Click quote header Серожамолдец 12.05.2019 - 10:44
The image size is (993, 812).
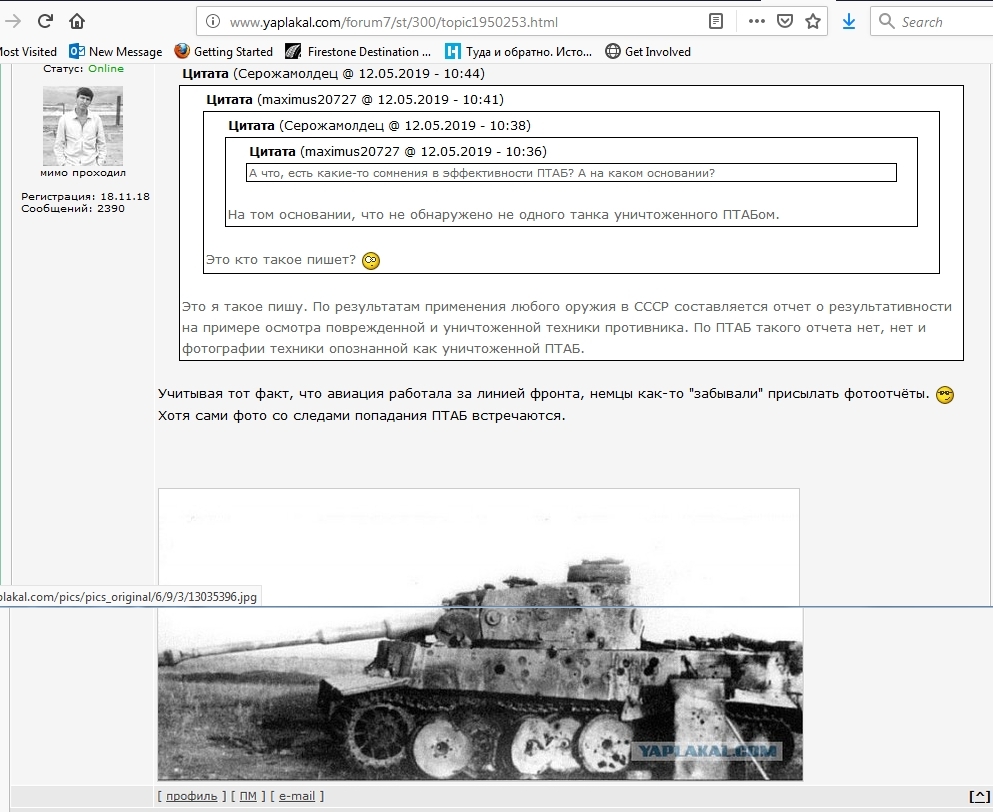click(334, 73)
